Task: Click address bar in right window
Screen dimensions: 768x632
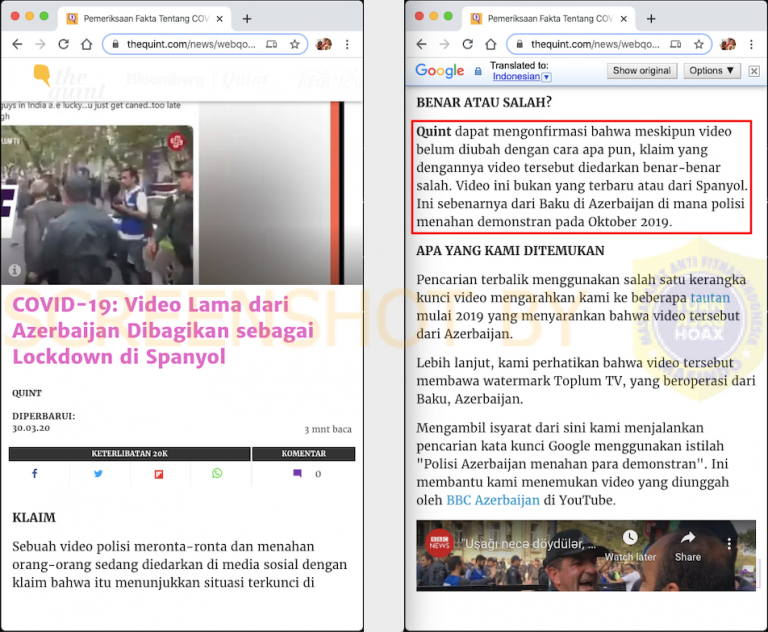Action: [x=609, y=45]
